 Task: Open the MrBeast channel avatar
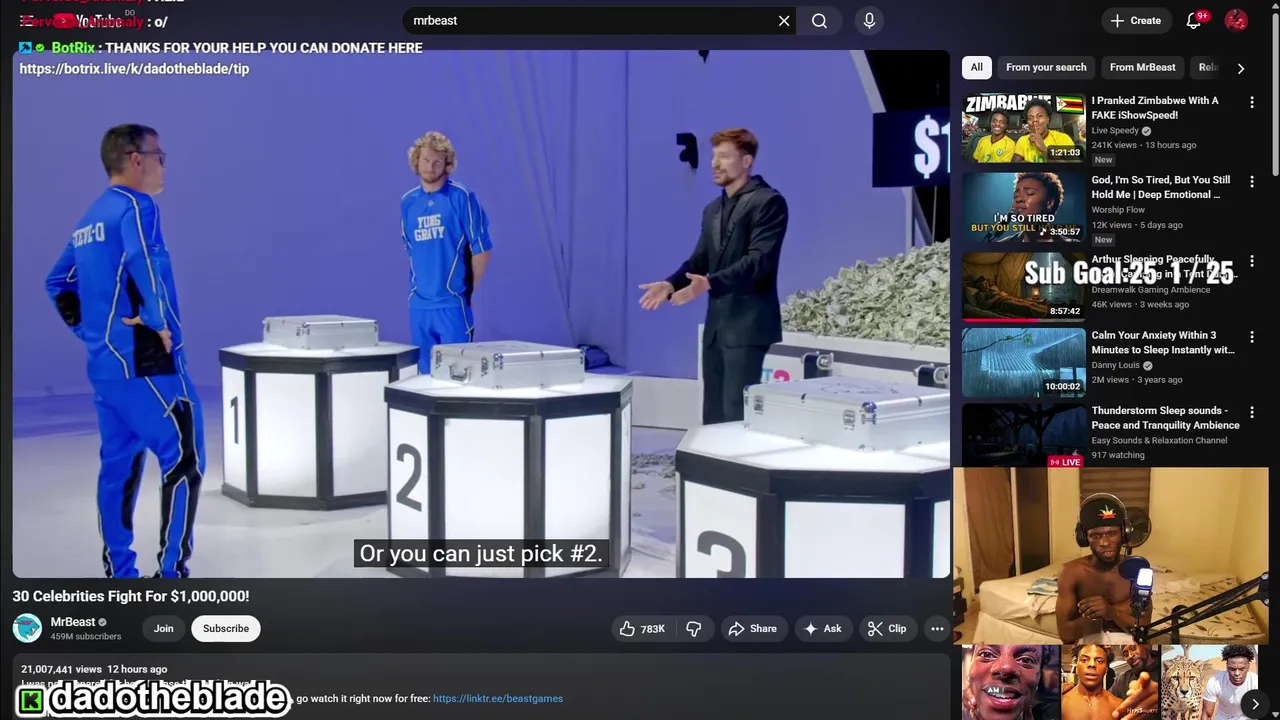tap(27, 628)
